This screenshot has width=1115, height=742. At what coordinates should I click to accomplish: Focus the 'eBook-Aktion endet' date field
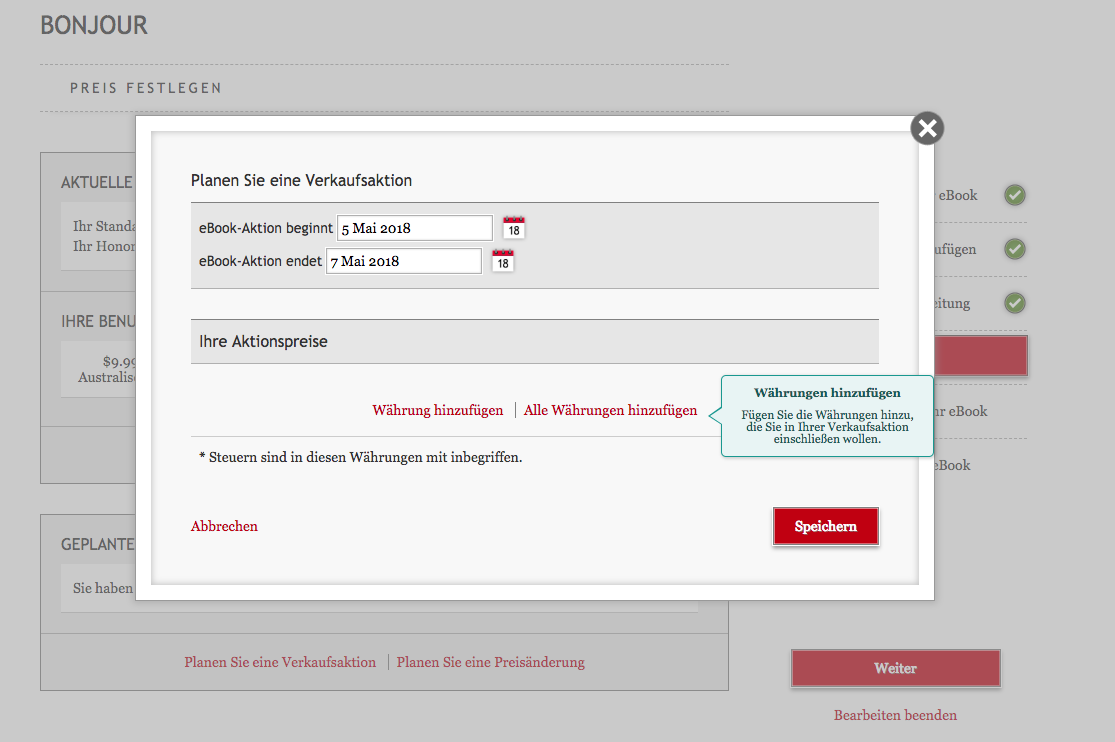click(403, 261)
